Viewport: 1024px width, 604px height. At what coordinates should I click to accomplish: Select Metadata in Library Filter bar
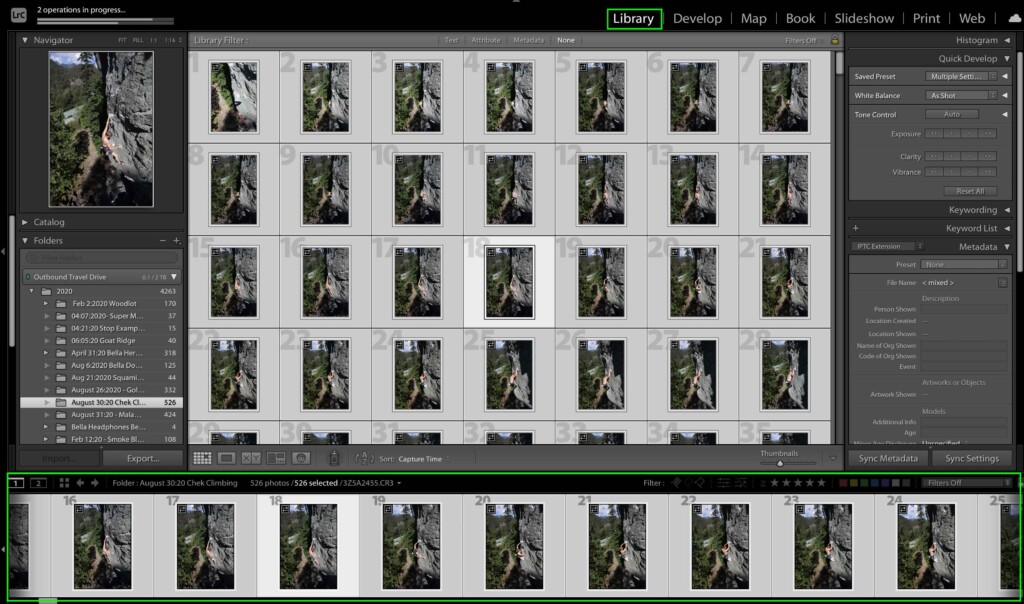tap(528, 40)
